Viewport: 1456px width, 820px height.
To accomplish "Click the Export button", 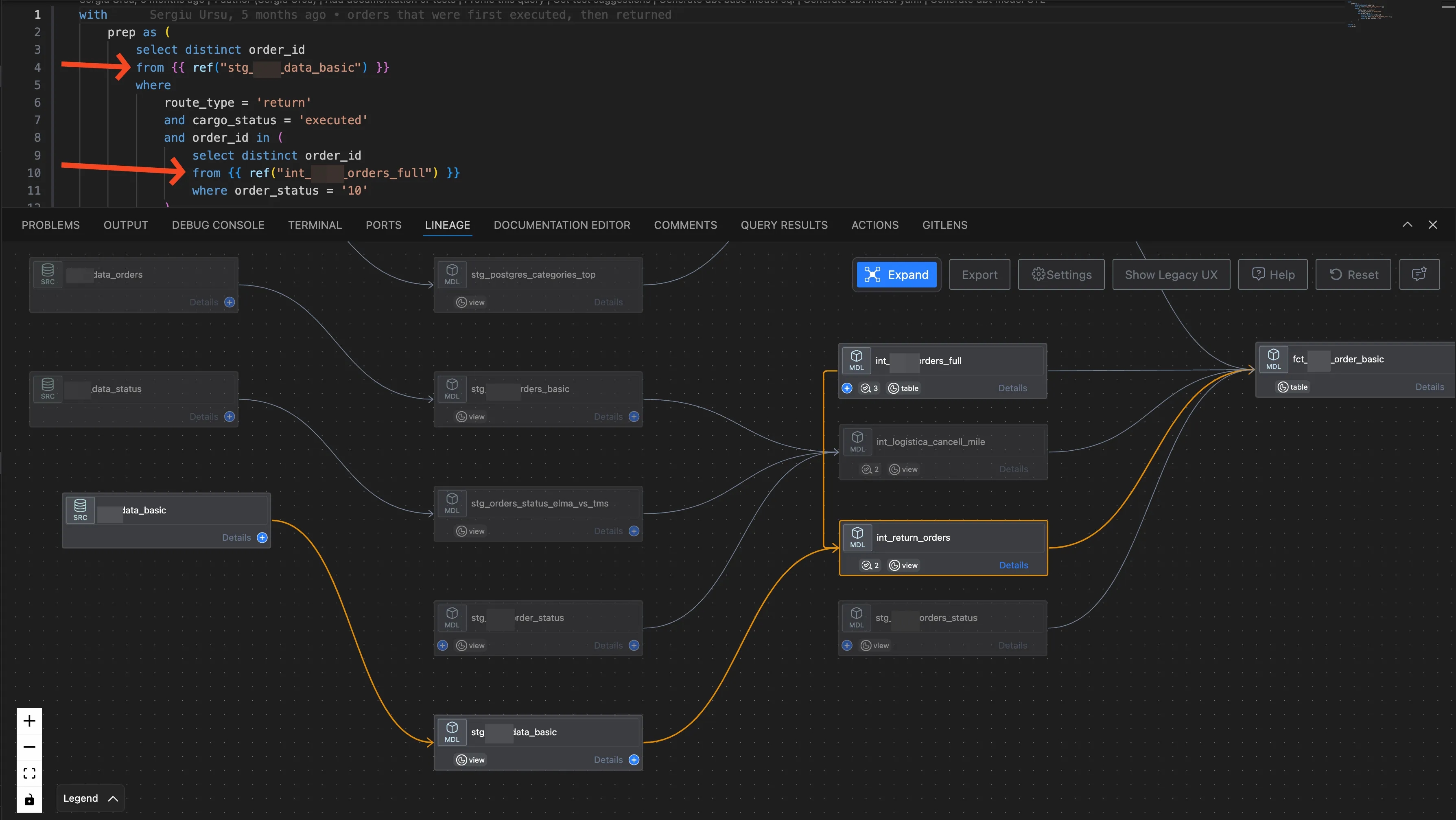I will tap(979, 275).
